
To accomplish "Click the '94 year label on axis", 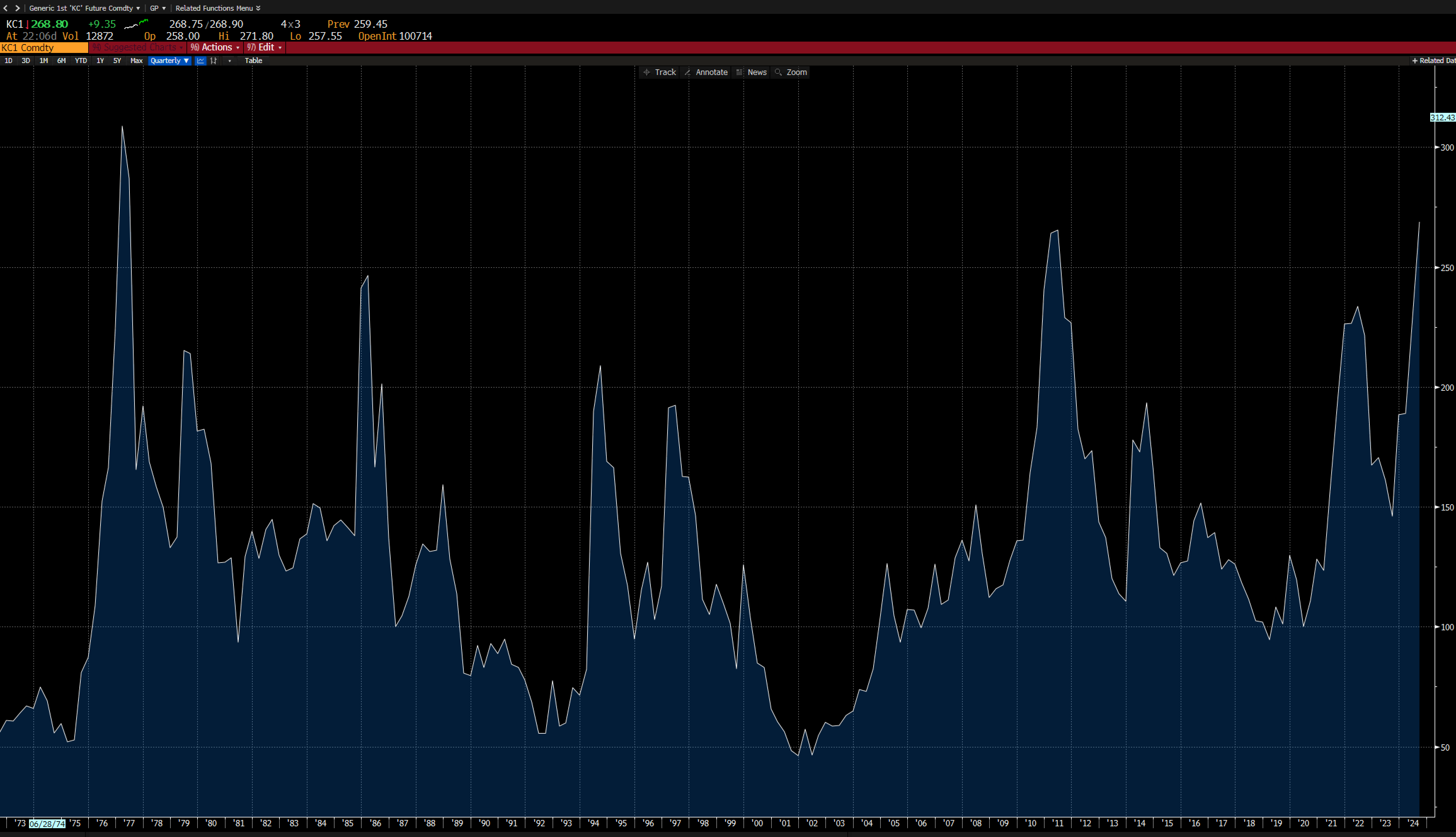I will [593, 823].
